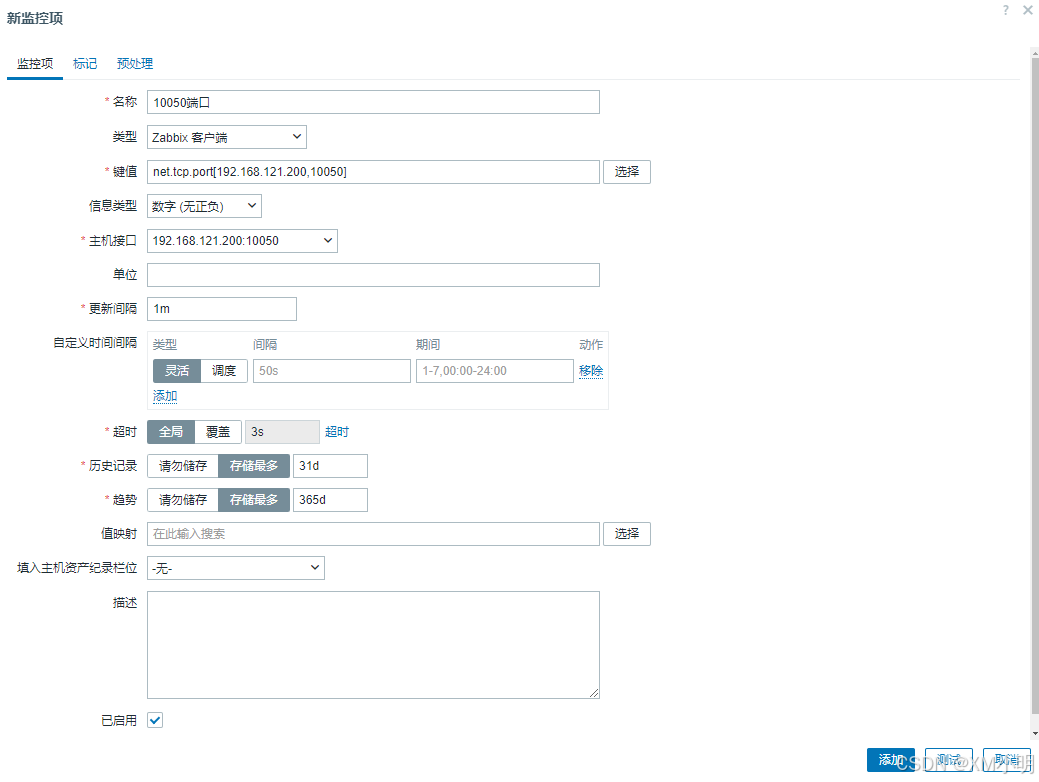
Task: Open the 主机接口 dropdown
Action: [242, 241]
